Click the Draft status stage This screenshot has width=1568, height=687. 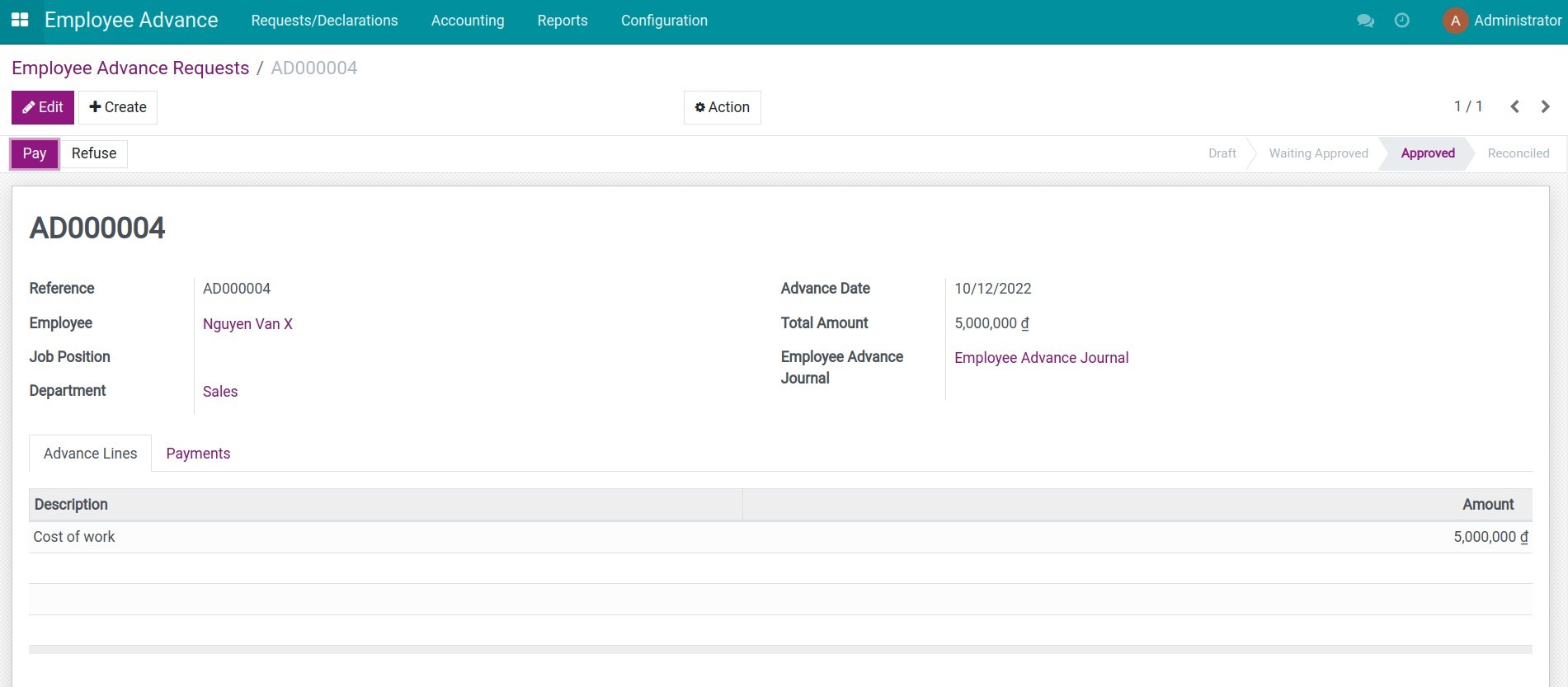click(1222, 153)
